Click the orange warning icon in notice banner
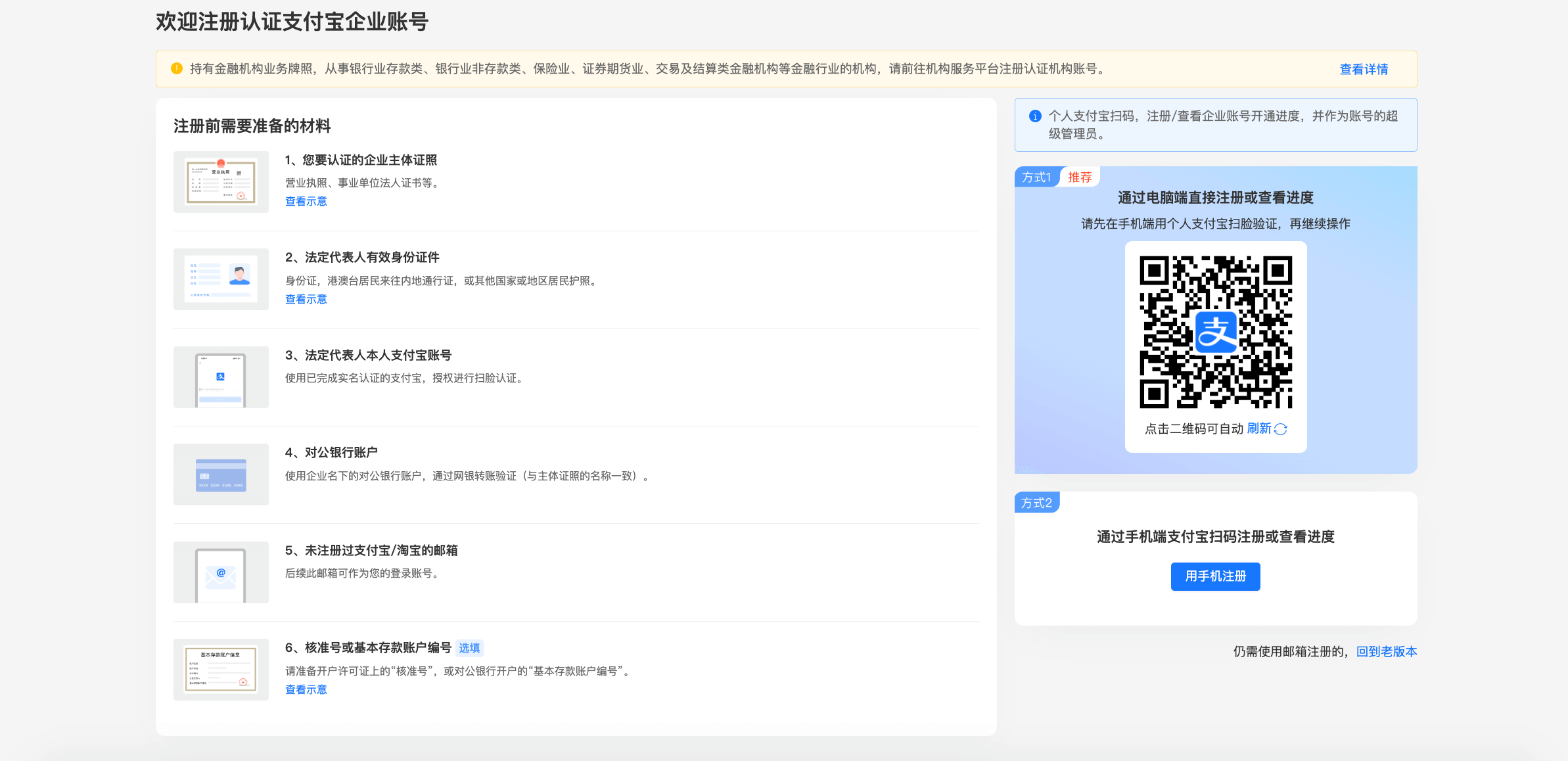The width and height of the screenshot is (1568, 761). (x=176, y=68)
